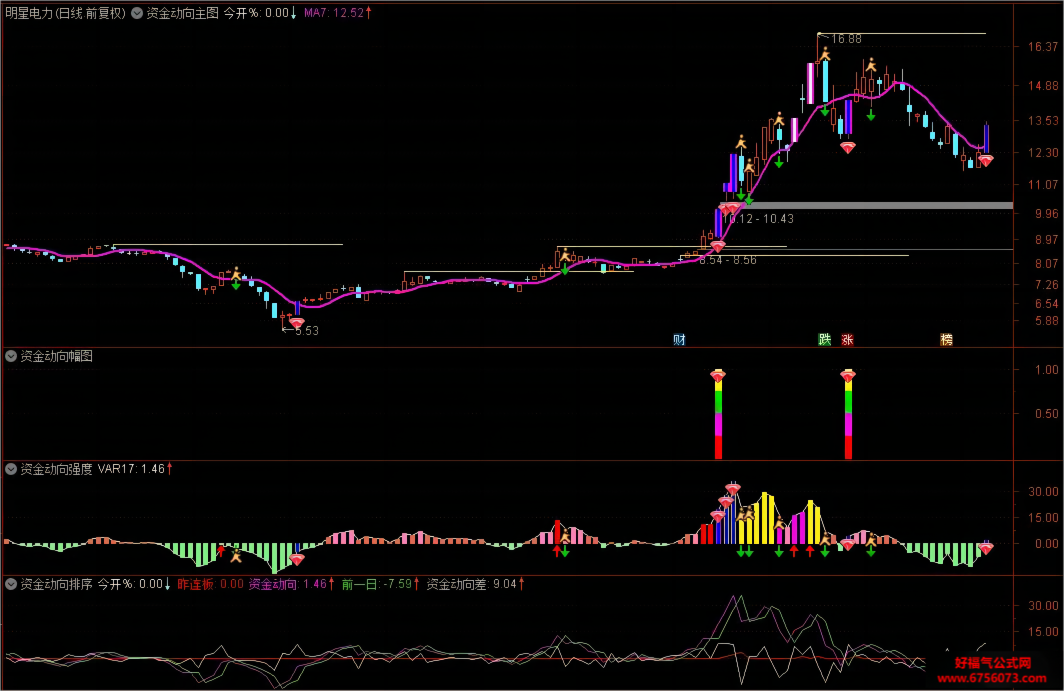Click the gray 10.12 - 10.43 gap band
Screen dimensions: 1064x691
[877, 205]
